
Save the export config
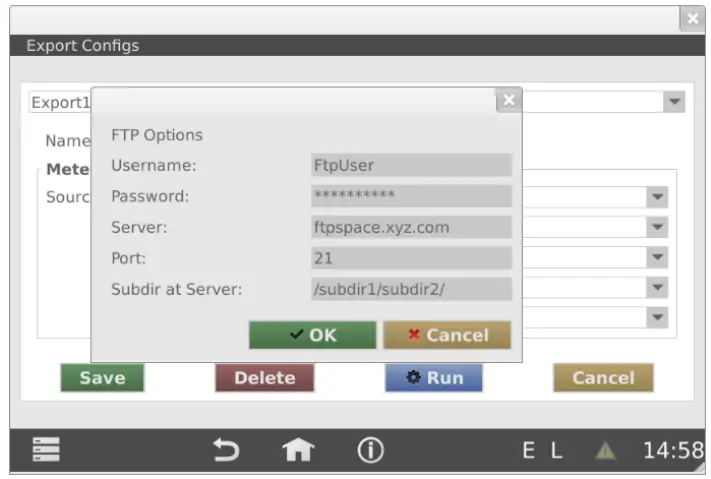(102, 377)
